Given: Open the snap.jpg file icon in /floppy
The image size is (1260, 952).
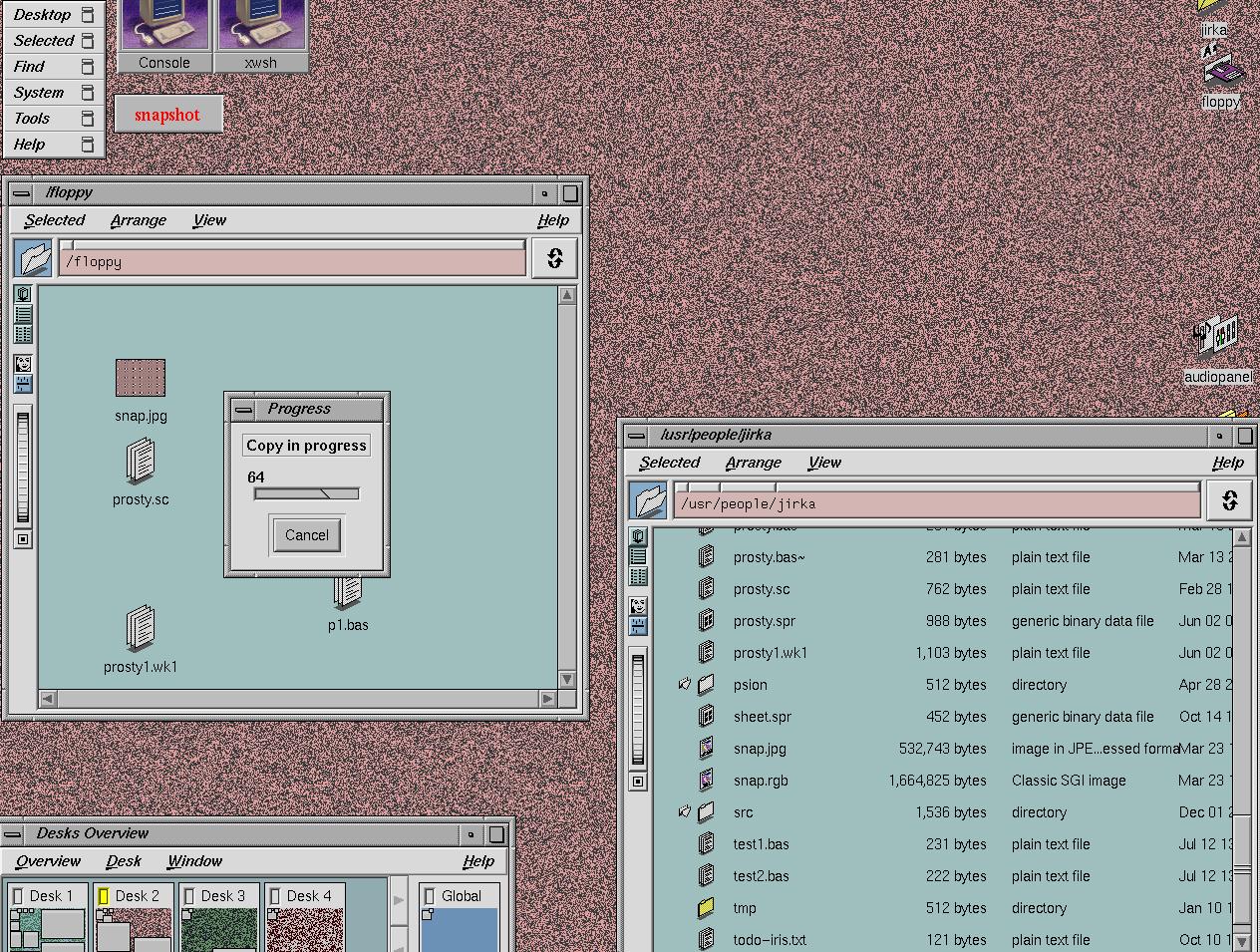Looking at the screenshot, I should coord(141,378).
